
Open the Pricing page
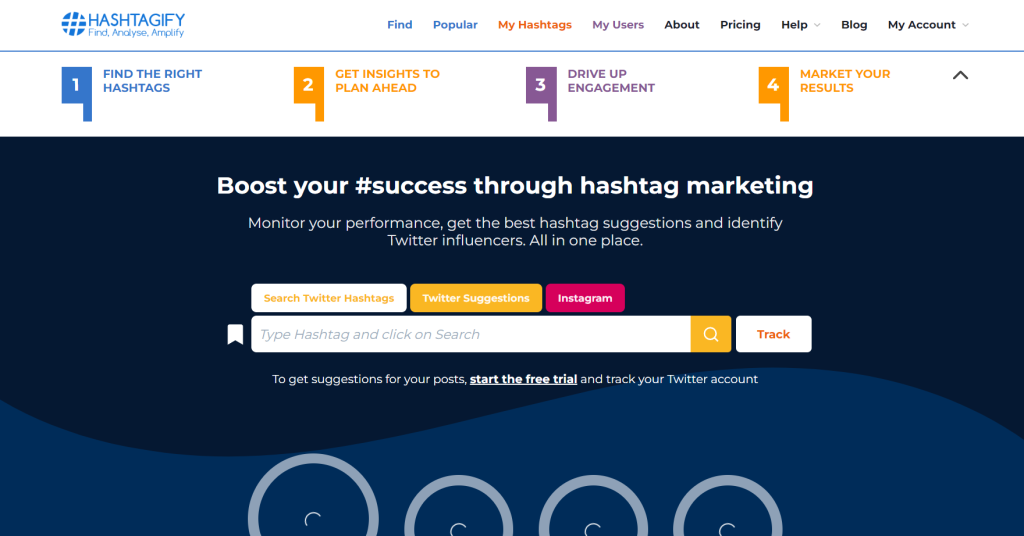pos(740,25)
